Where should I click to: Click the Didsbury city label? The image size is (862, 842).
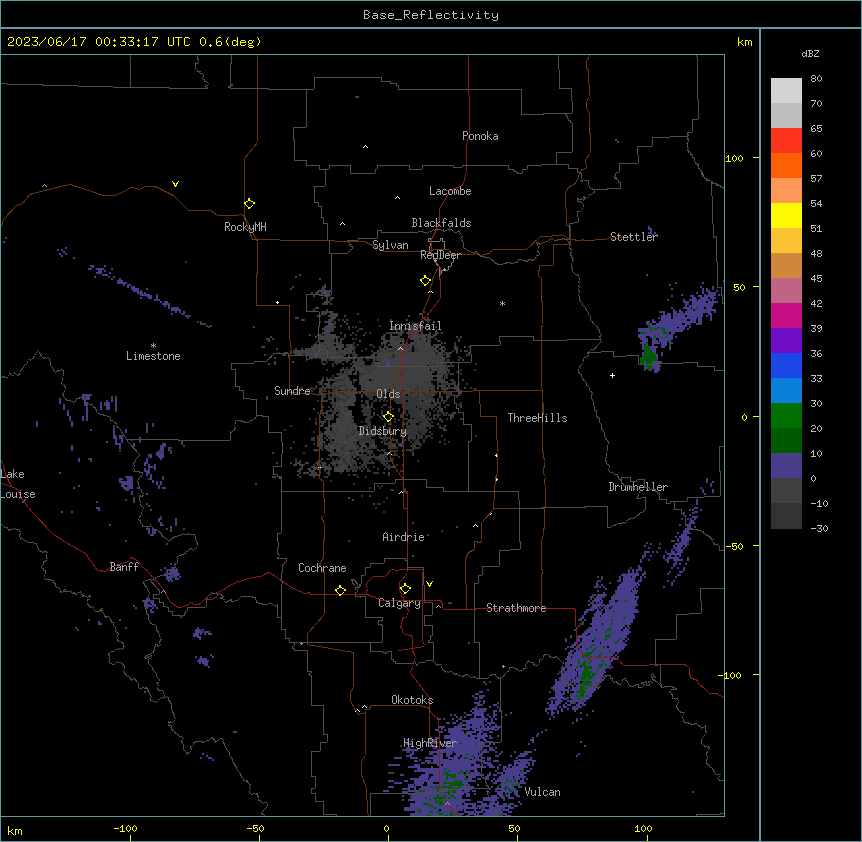383,431
